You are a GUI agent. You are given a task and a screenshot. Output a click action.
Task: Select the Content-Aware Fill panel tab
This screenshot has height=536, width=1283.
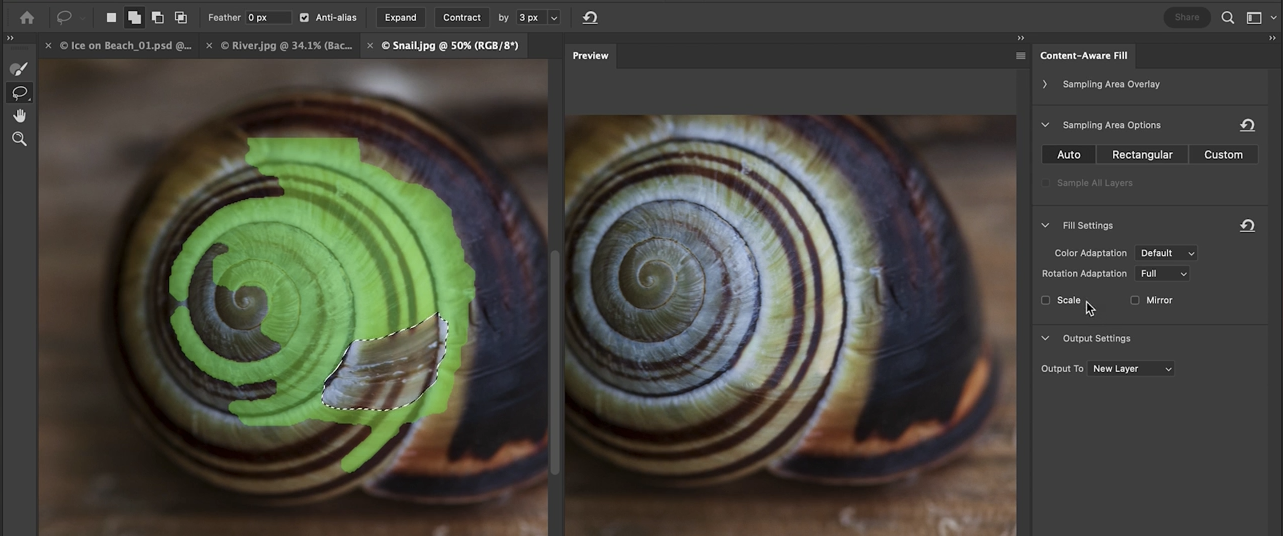click(1083, 56)
